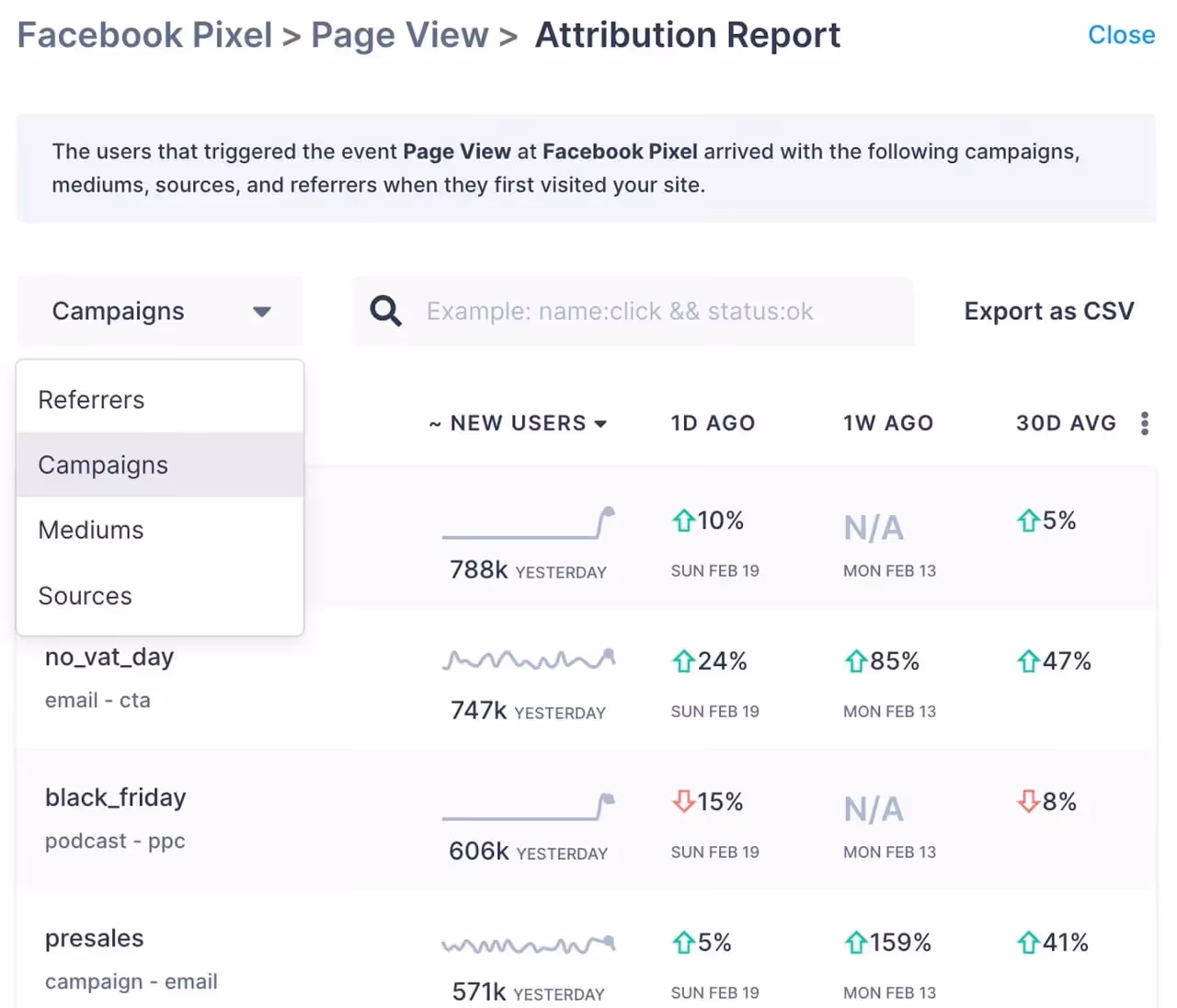Select Mediums from the dropdown list
1177x1008 pixels.
[x=90, y=530]
